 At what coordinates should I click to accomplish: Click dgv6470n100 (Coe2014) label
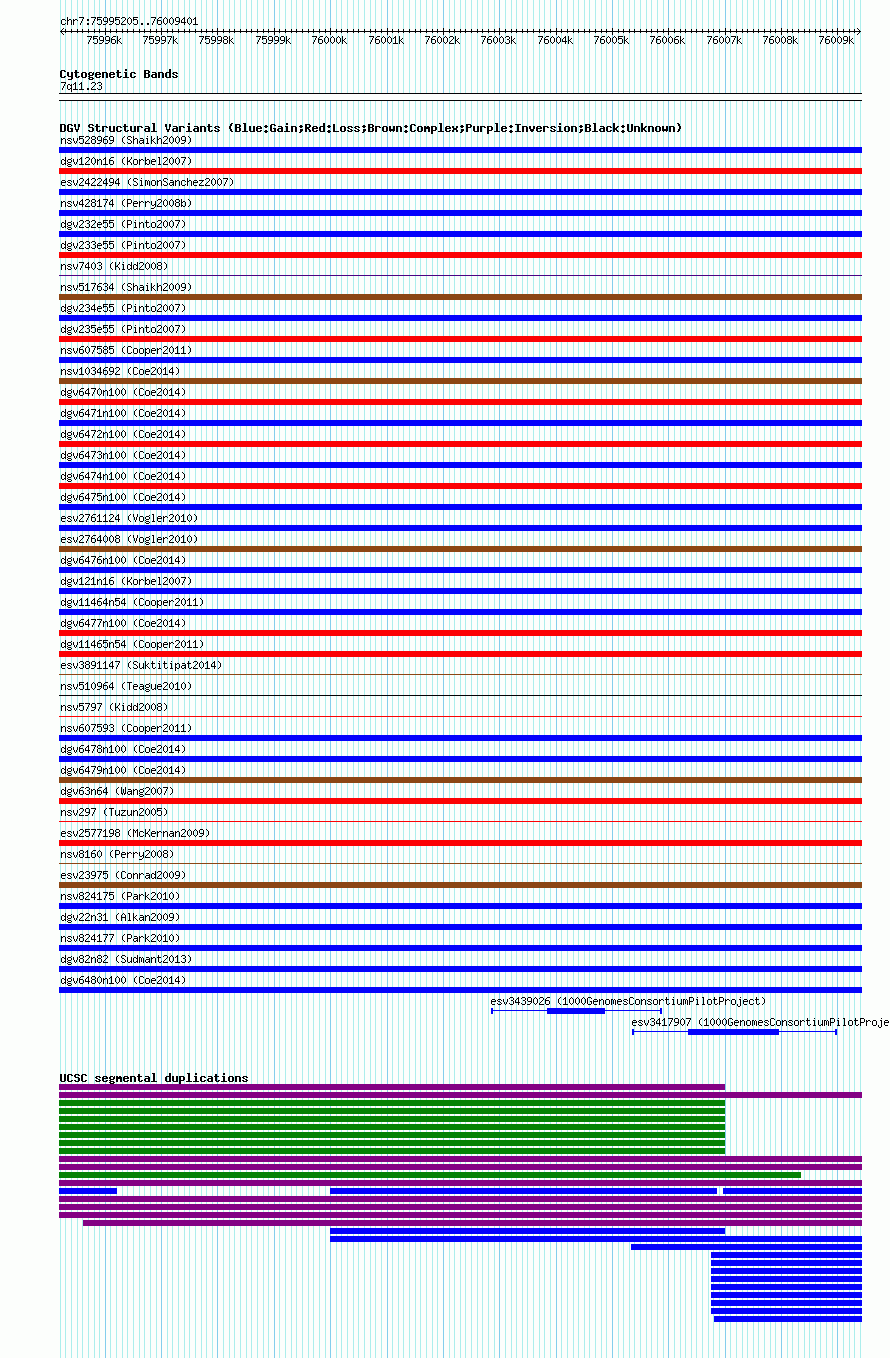(123, 392)
